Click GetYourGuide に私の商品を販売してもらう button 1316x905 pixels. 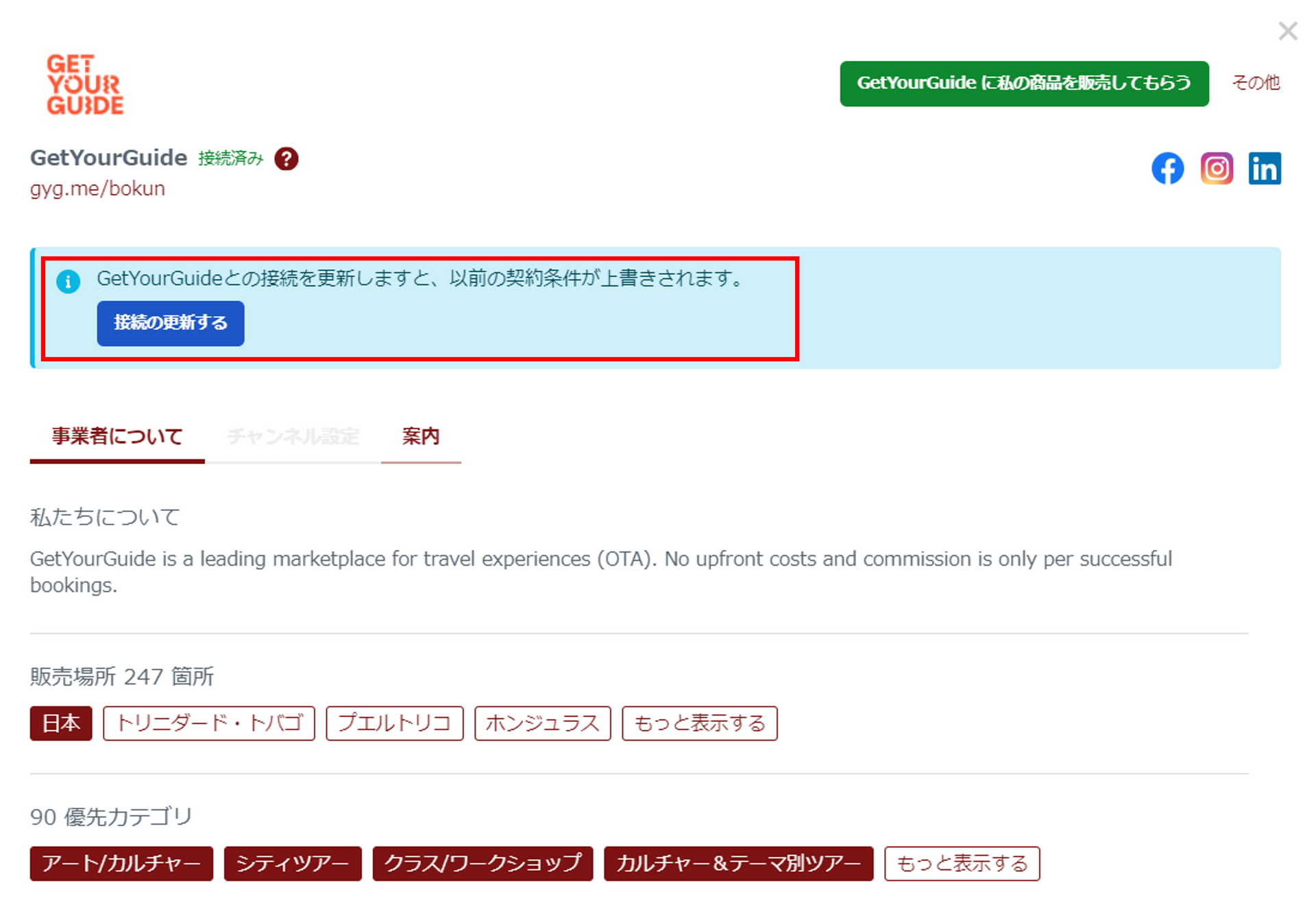(x=1024, y=83)
